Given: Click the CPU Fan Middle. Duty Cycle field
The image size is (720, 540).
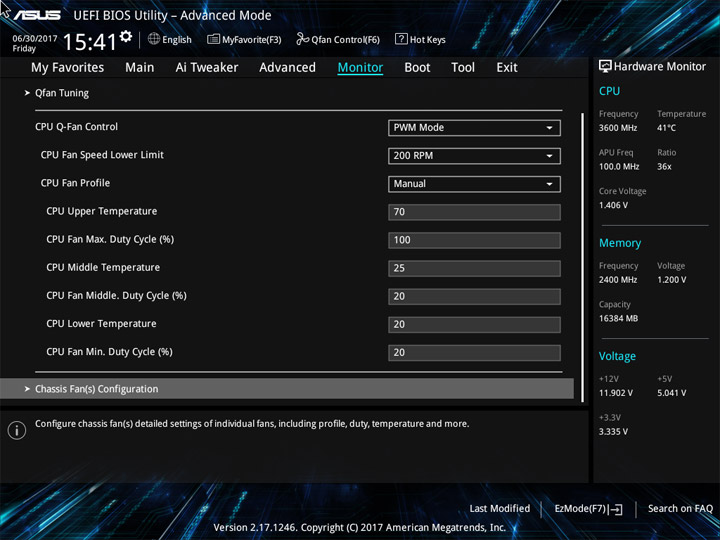Looking at the screenshot, I should click(x=474, y=296).
